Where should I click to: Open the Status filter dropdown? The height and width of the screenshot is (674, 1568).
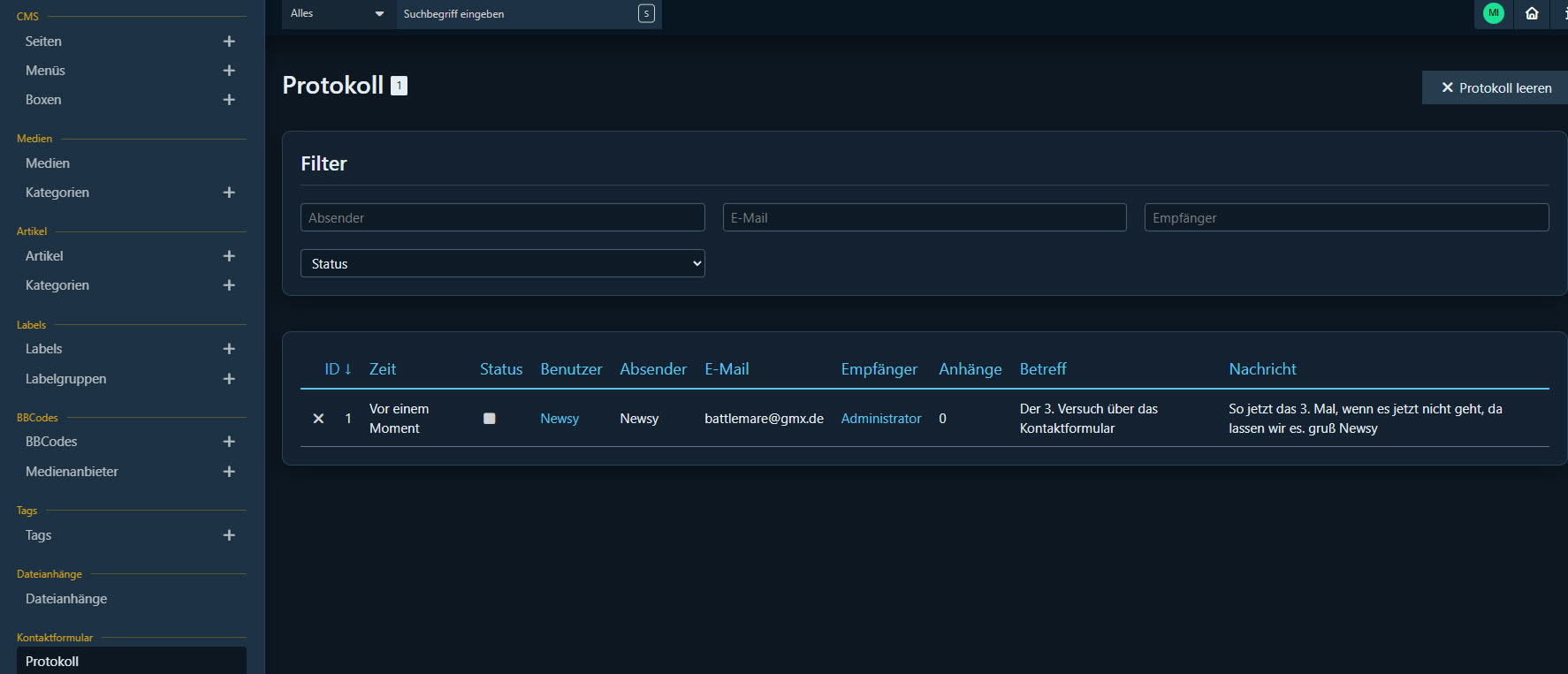(502, 263)
